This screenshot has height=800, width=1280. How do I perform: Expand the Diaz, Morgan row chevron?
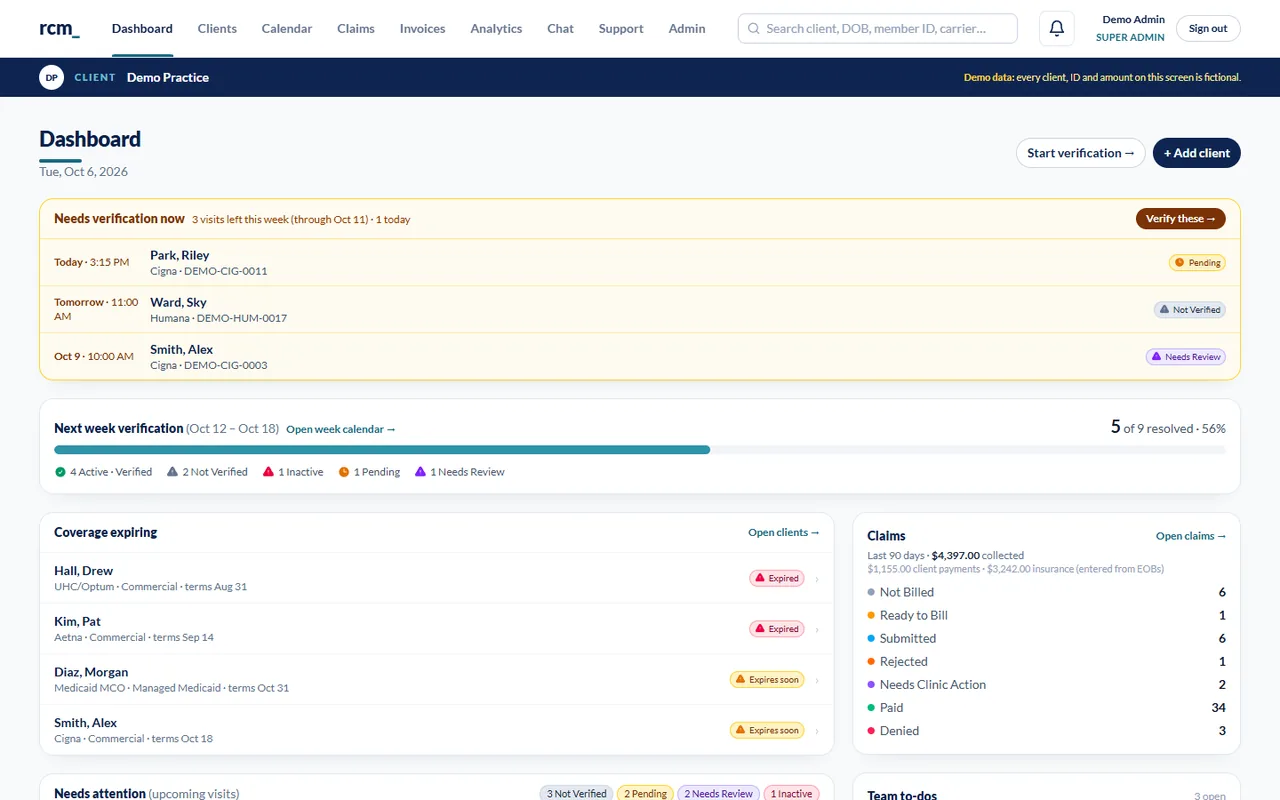(x=817, y=680)
